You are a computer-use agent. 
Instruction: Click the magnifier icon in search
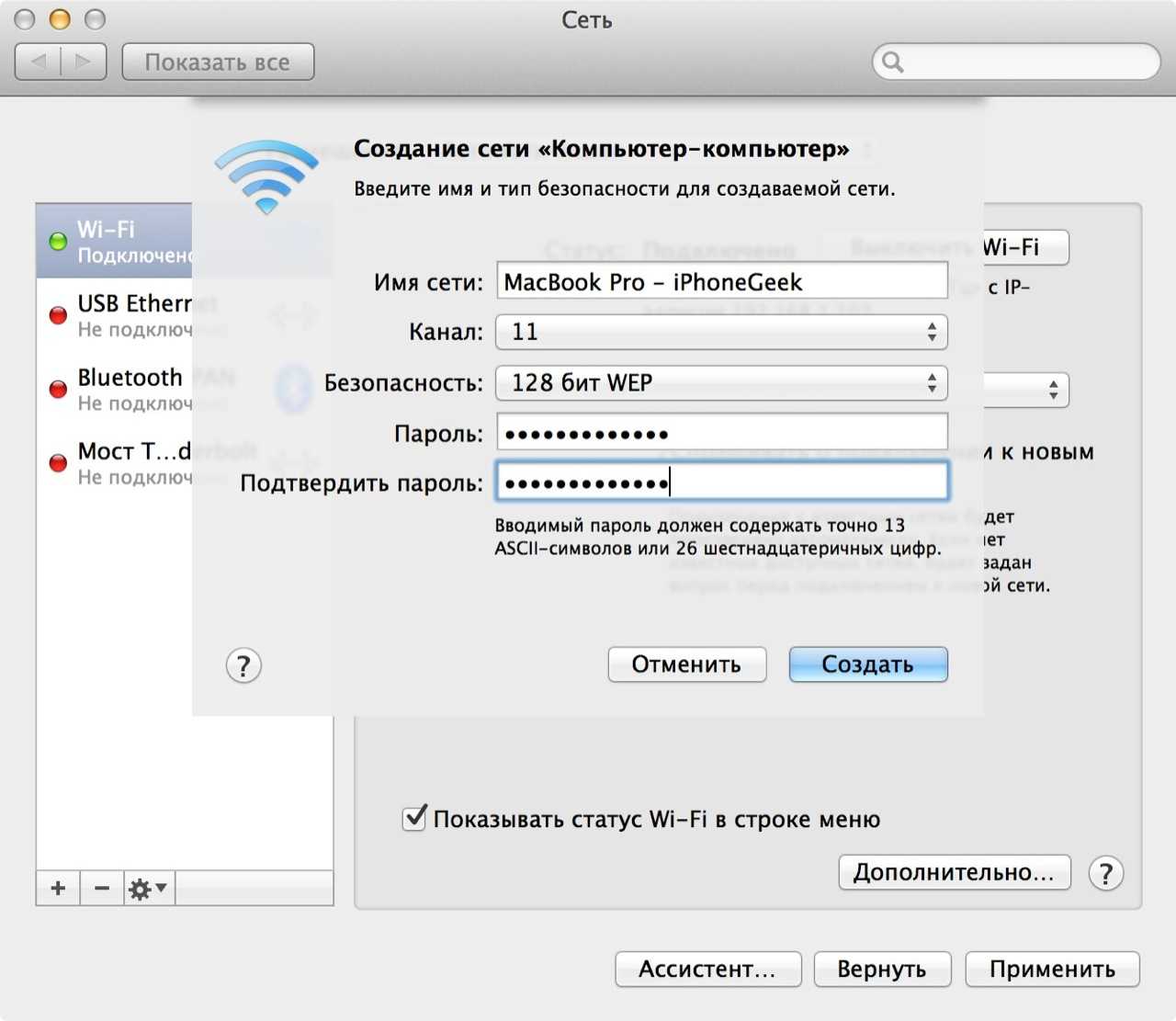pyautogui.click(x=892, y=62)
